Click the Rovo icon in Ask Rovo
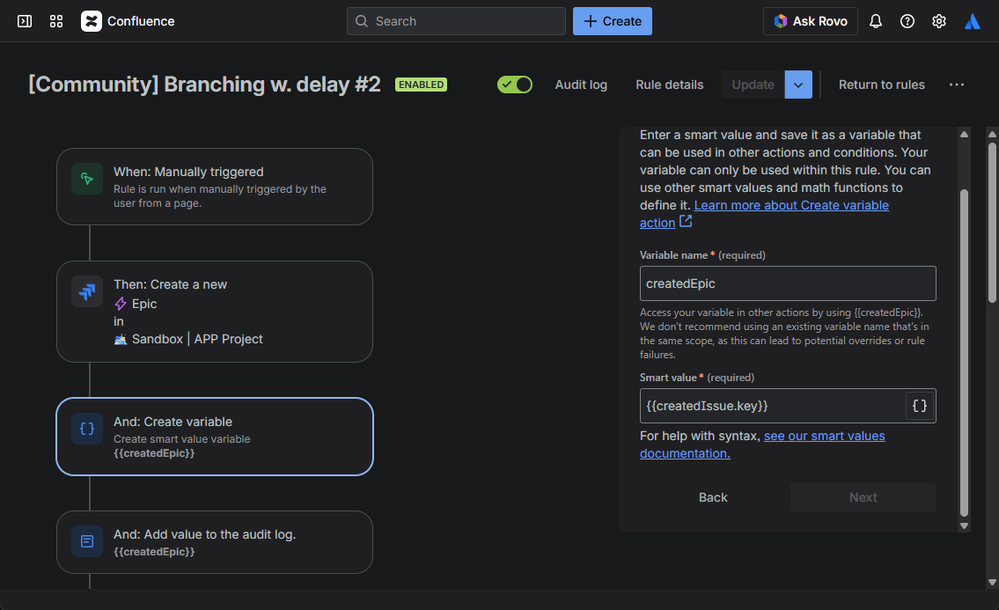 click(780, 21)
